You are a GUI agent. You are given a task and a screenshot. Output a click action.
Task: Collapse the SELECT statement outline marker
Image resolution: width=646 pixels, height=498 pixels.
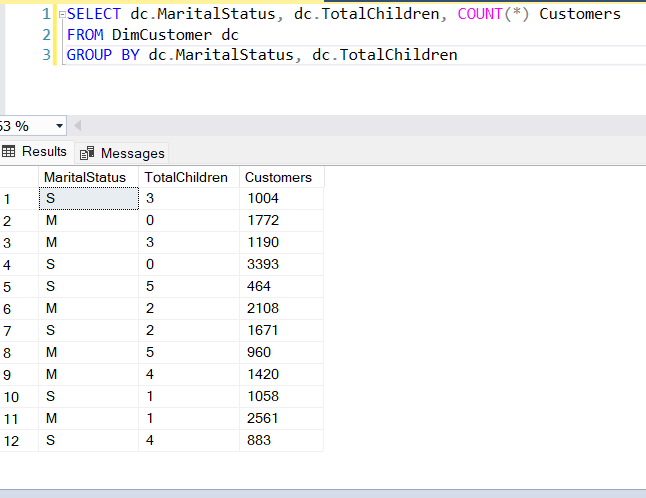click(x=61, y=14)
